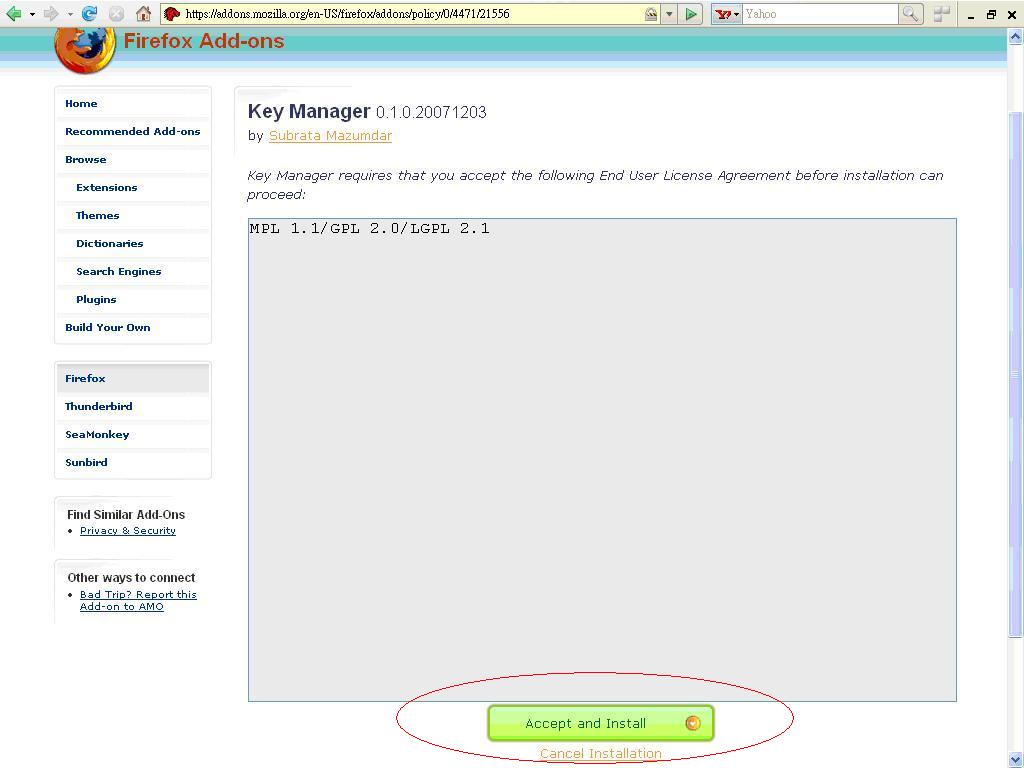This screenshot has width=1024, height=768.
Task: Click inside the license agreement text box
Action: pyautogui.click(x=602, y=460)
